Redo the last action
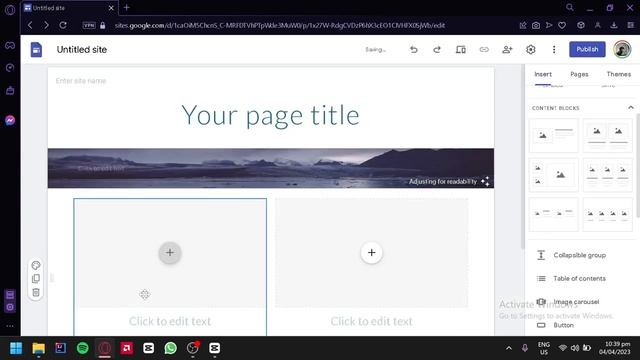This screenshot has width=640, height=360. (437, 49)
